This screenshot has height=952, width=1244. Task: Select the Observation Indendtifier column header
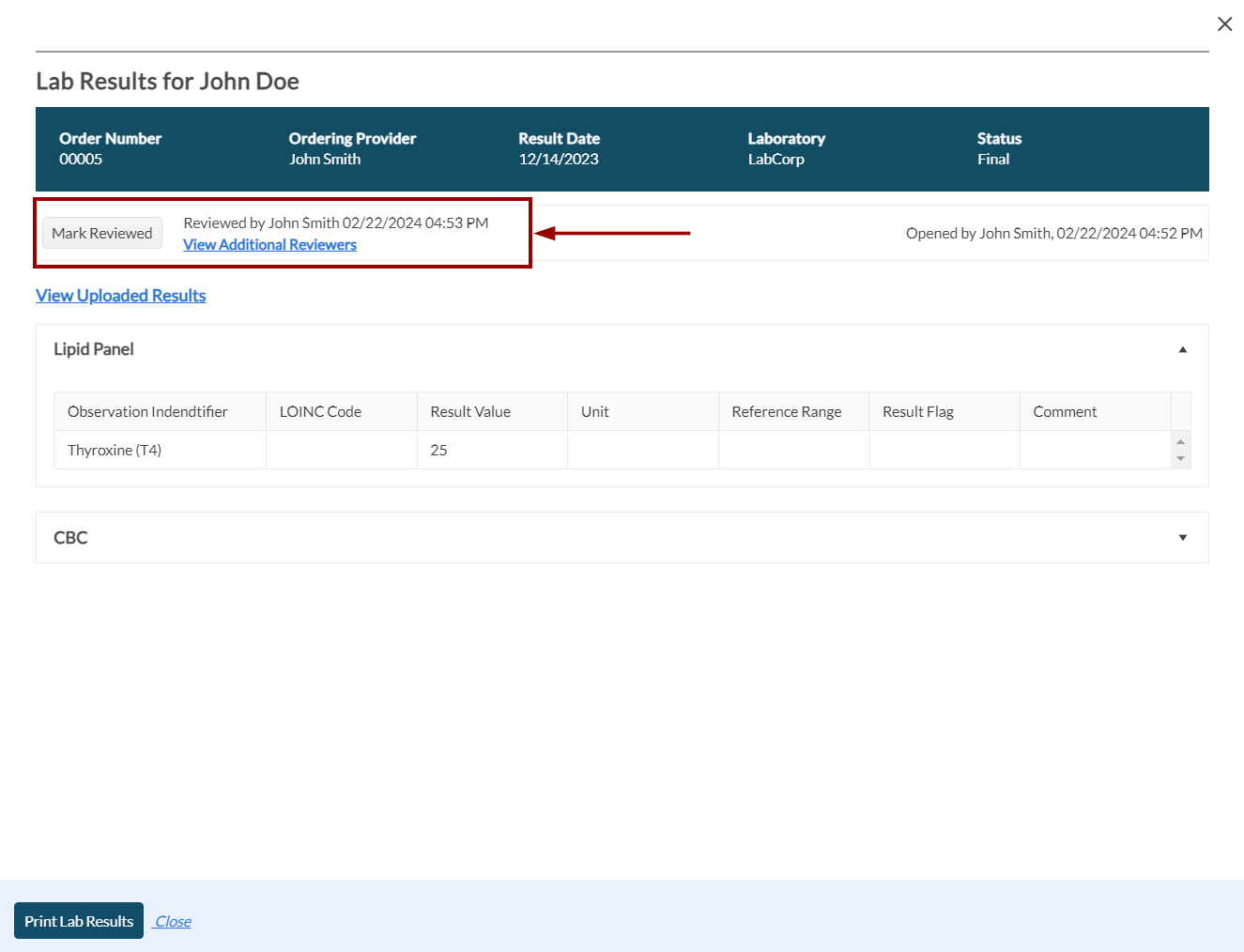pyautogui.click(x=147, y=411)
